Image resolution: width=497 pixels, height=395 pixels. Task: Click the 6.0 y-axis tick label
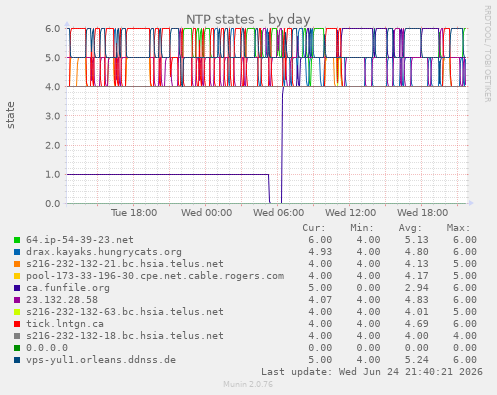pos(53,28)
